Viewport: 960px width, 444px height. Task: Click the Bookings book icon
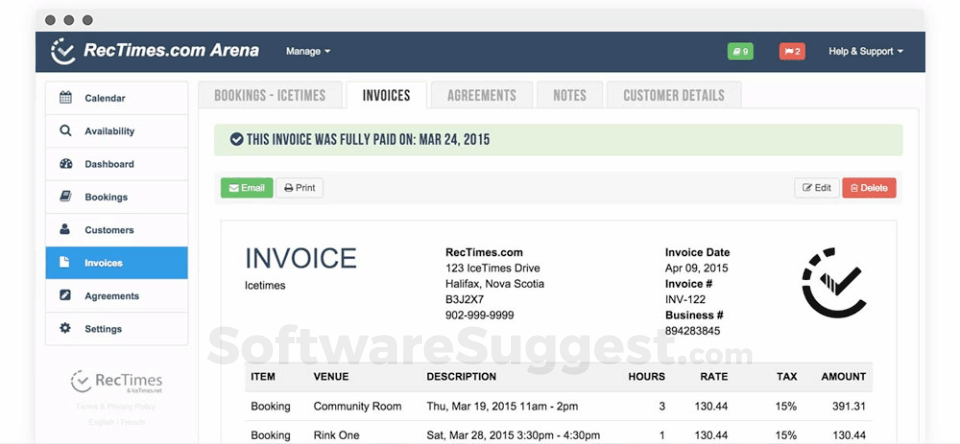point(66,197)
